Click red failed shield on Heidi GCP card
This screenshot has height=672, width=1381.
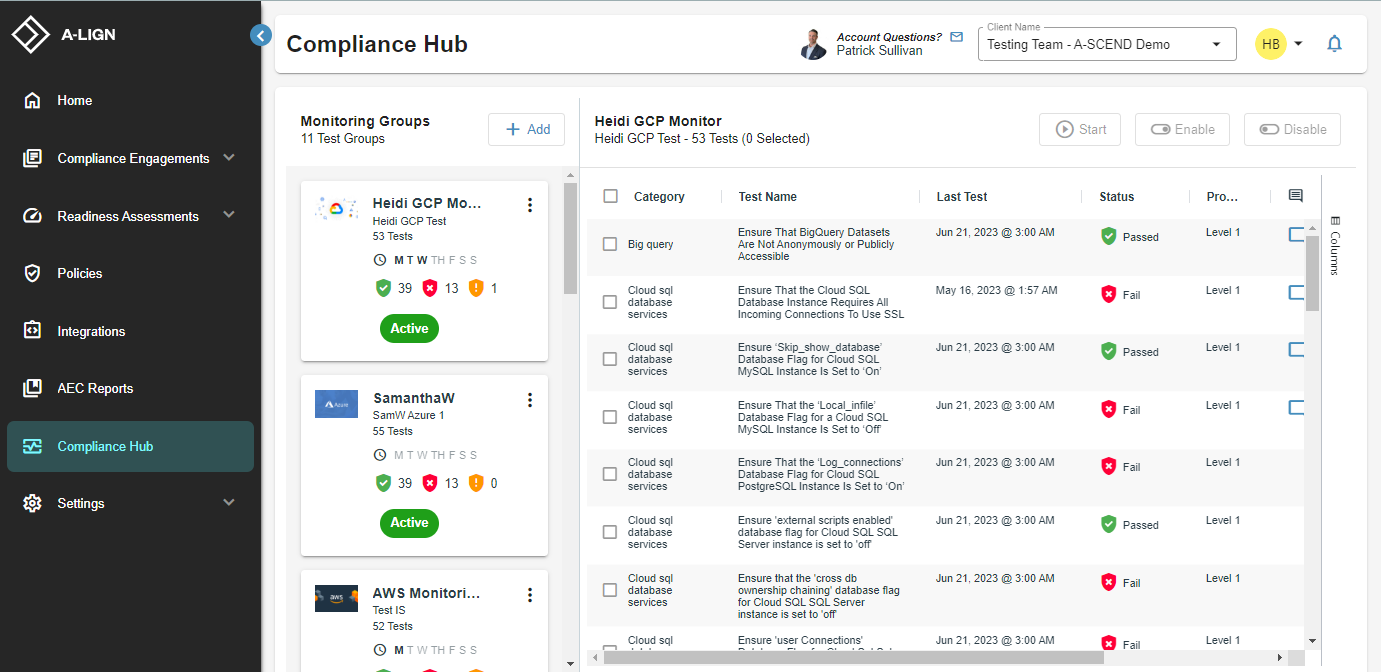[x=430, y=288]
